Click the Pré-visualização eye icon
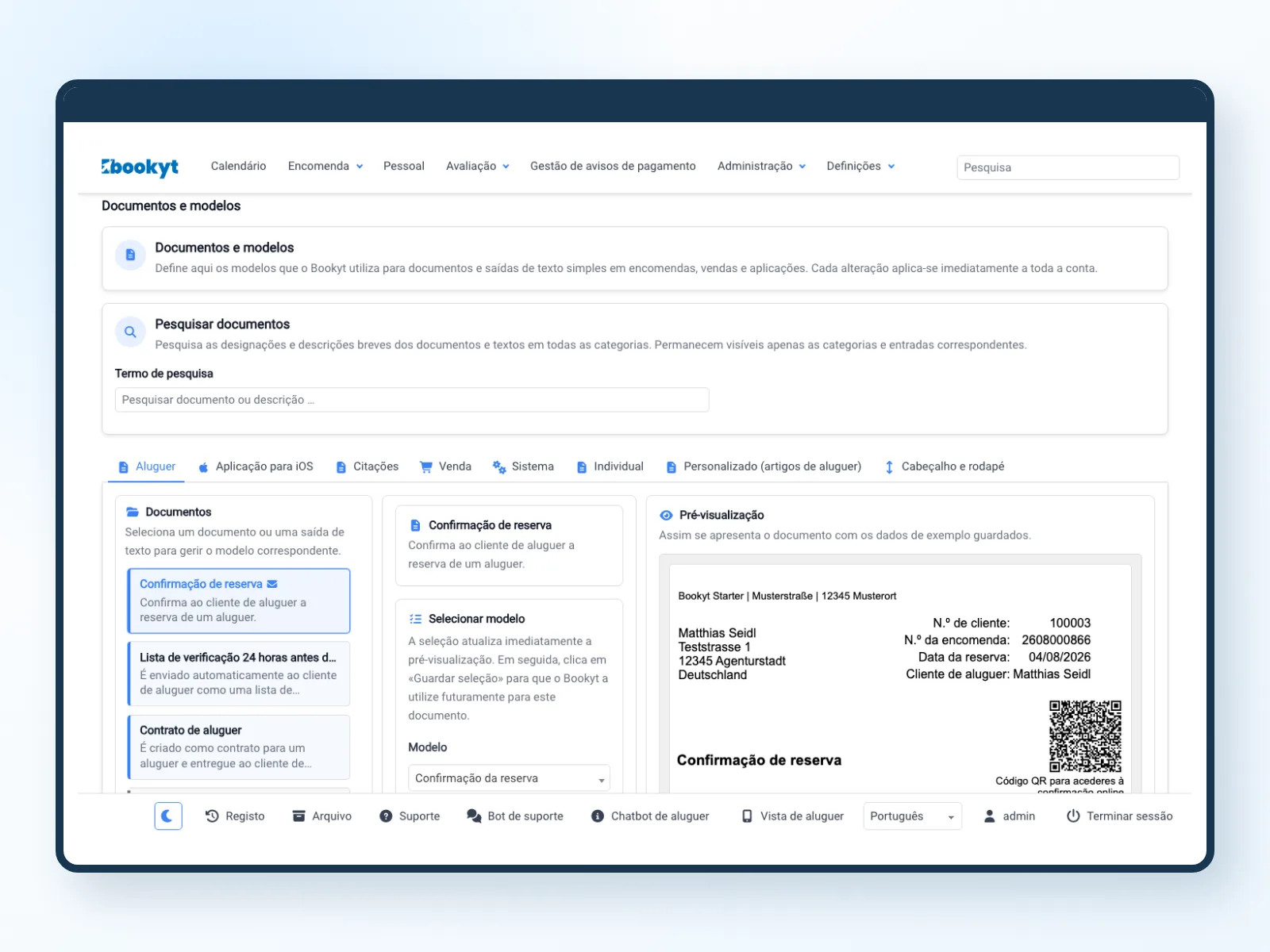 click(x=666, y=515)
